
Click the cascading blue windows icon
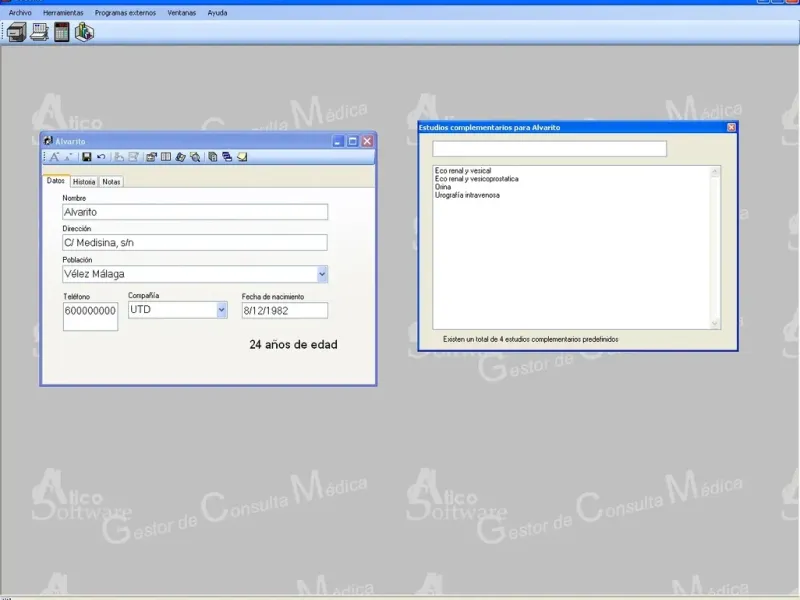227,157
